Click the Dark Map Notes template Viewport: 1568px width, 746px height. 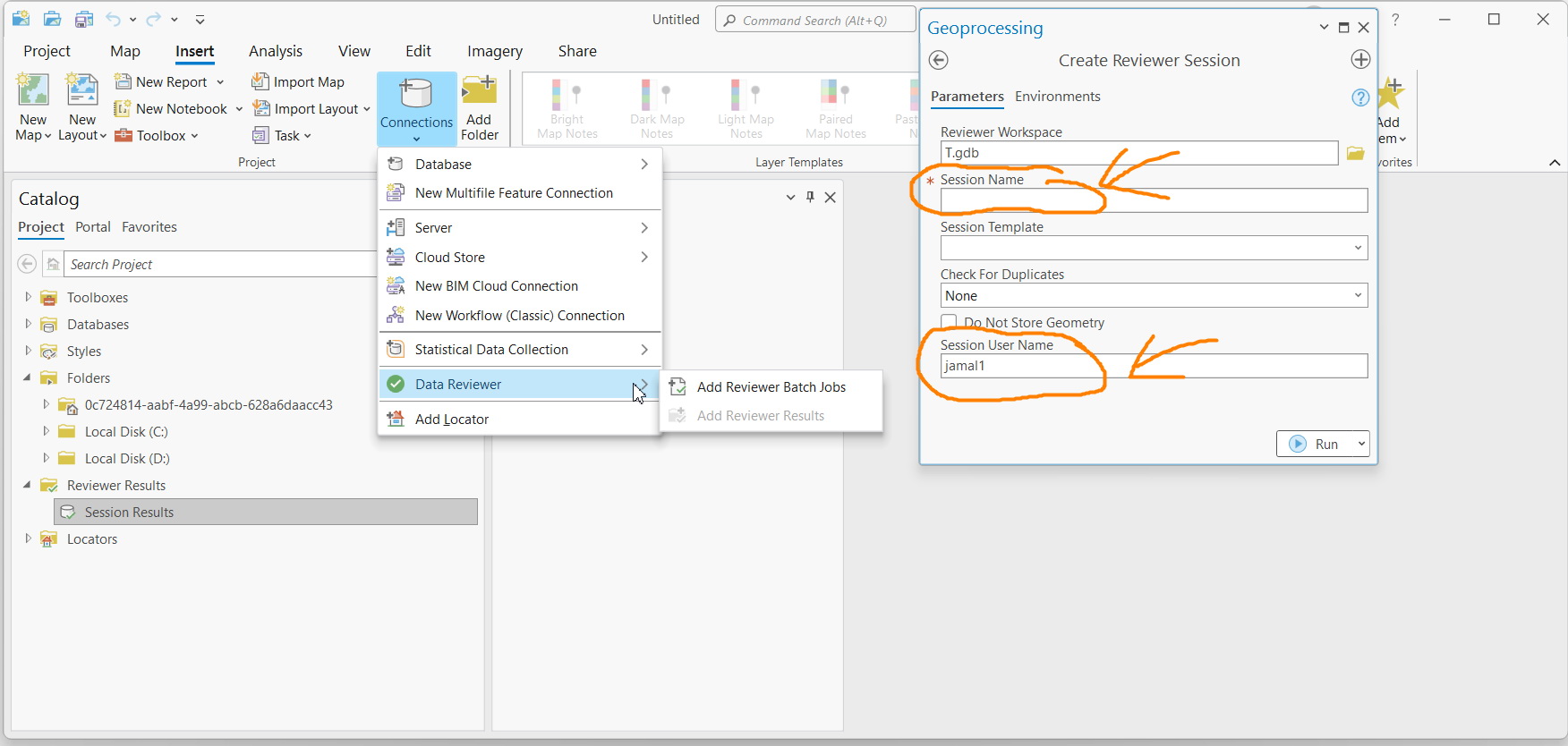point(657,109)
